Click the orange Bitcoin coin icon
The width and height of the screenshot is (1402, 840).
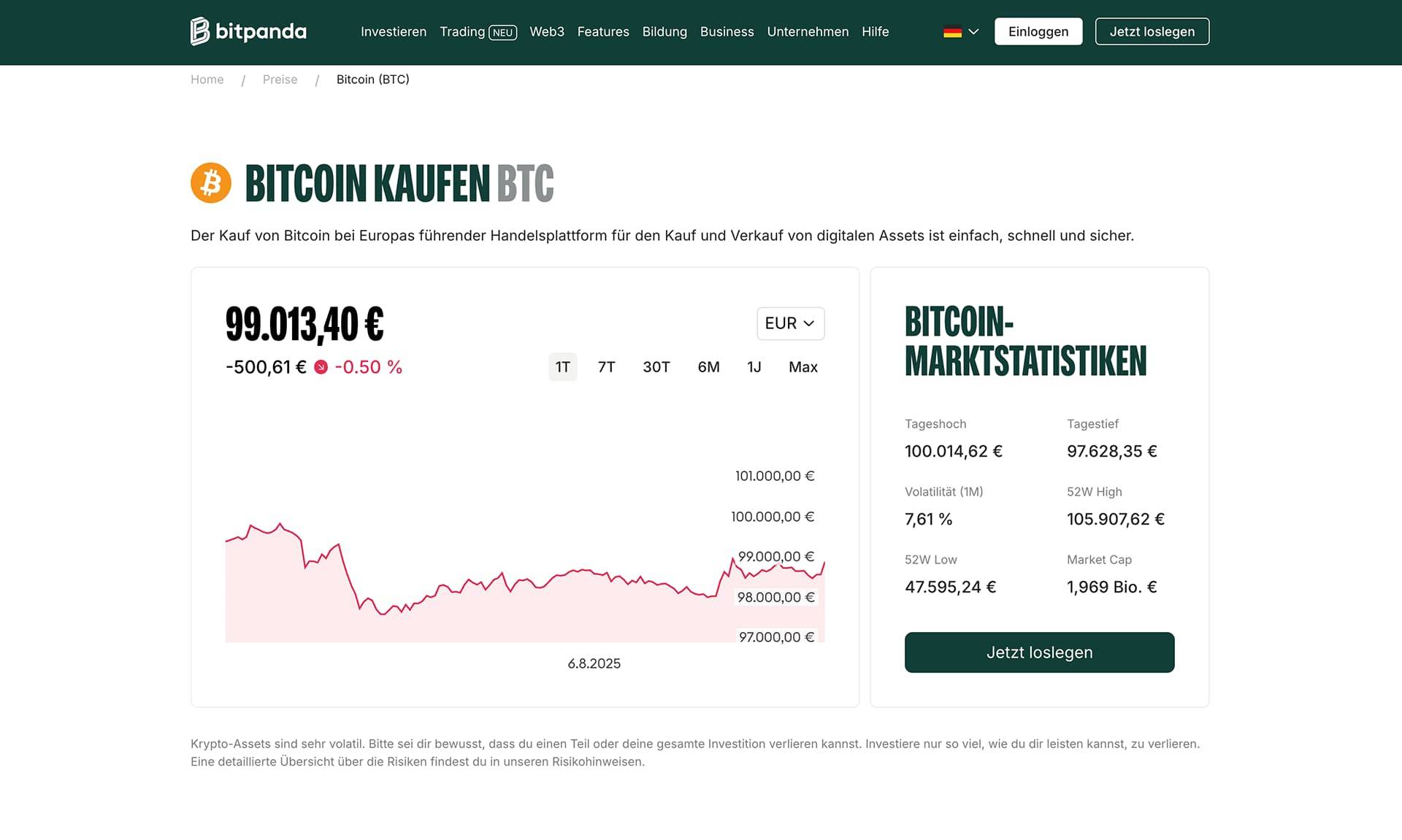[x=211, y=182]
